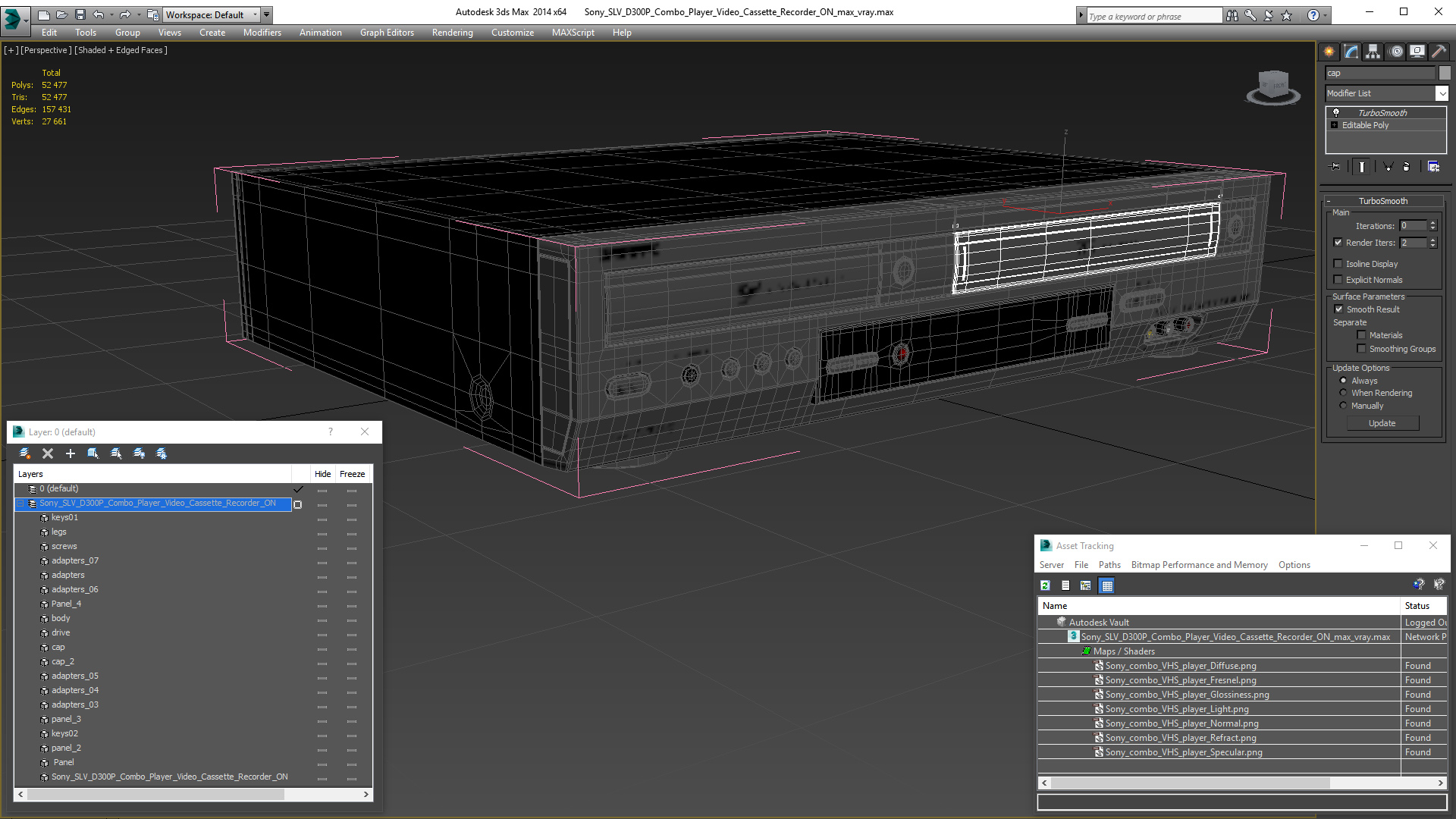
Task: Select the When Rendering update option
Action: click(1344, 393)
